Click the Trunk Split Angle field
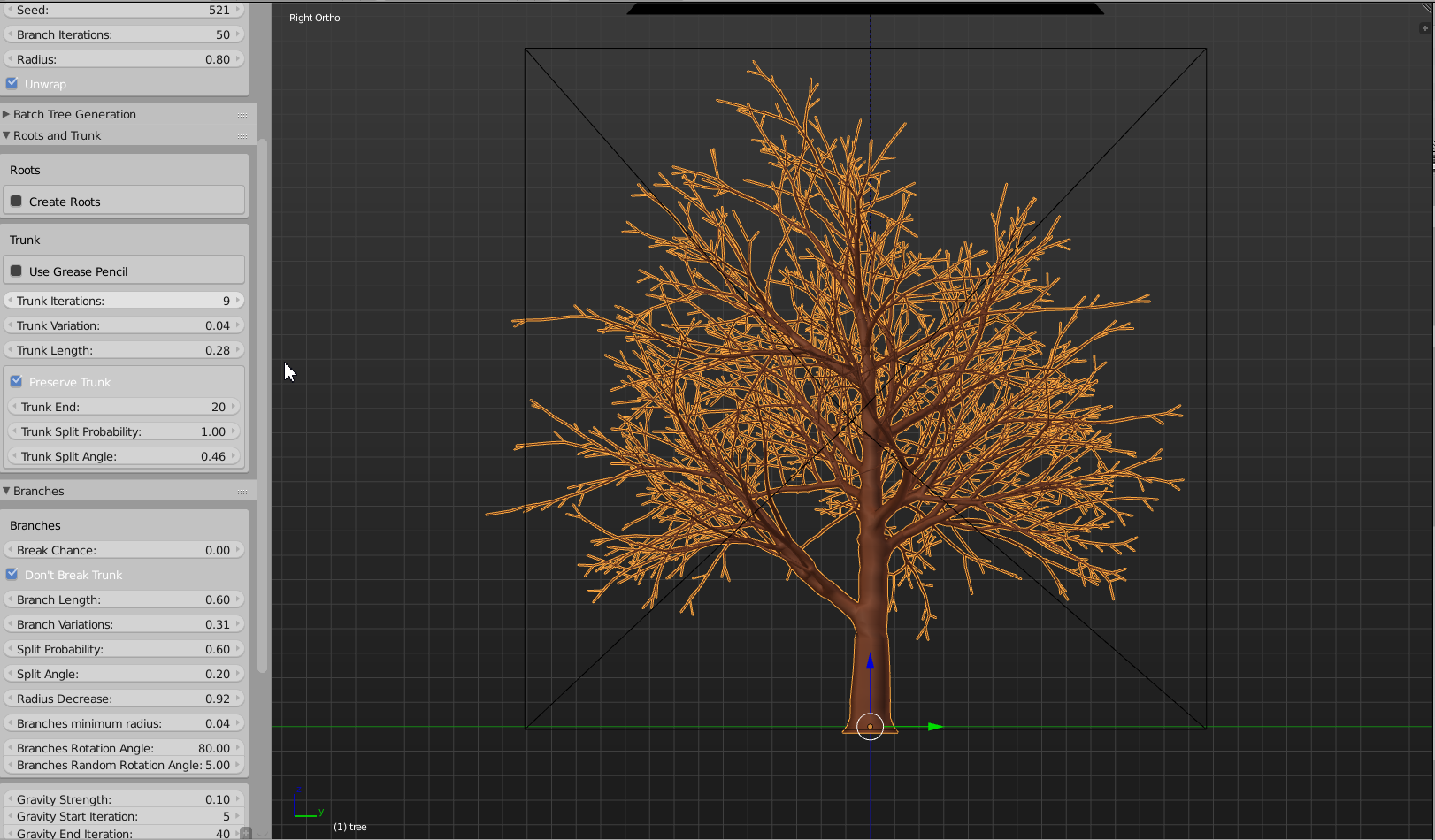This screenshot has height=840, width=1435. coord(124,456)
